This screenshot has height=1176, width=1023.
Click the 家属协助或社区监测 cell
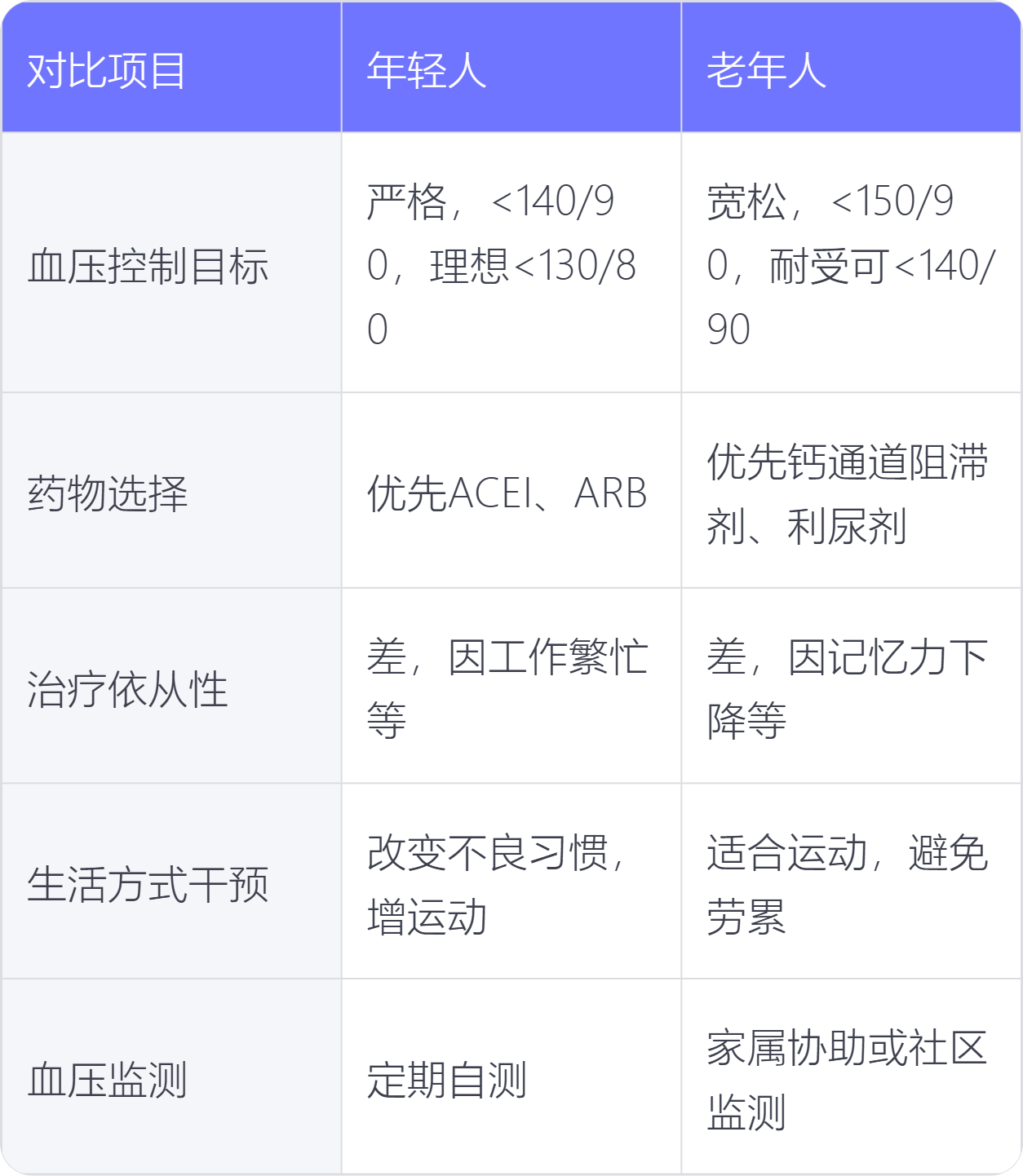[x=851, y=1077]
